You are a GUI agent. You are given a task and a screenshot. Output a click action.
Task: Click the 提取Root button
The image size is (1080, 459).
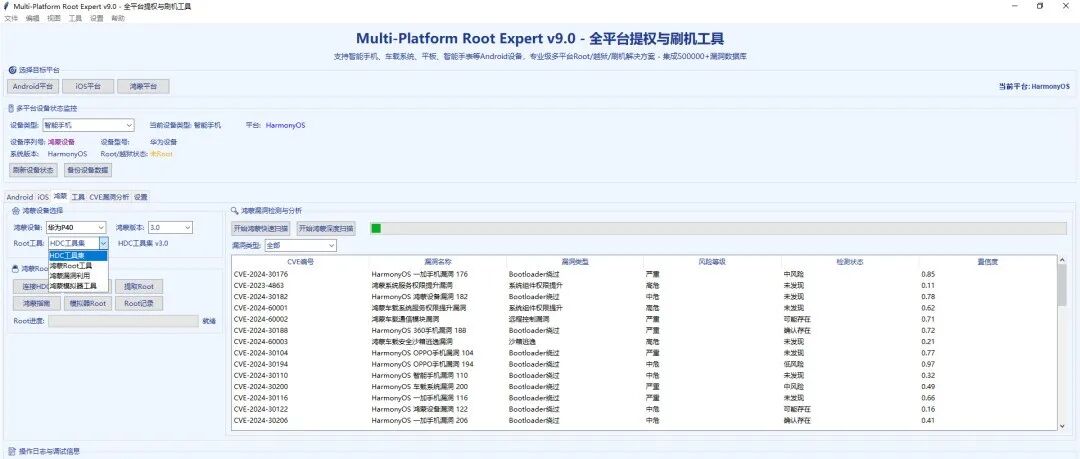139,286
